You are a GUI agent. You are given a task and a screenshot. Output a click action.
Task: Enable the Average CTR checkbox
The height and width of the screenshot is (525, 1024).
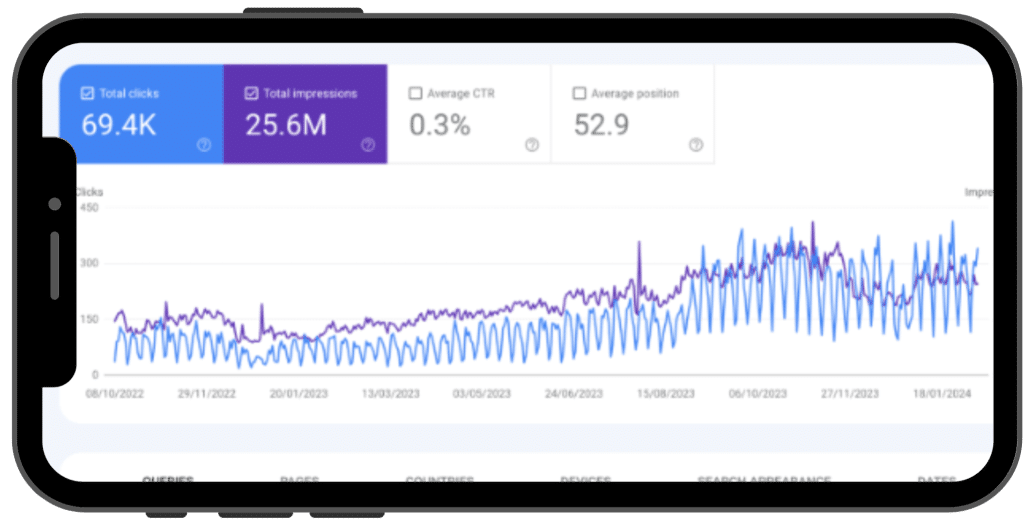point(415,94)
